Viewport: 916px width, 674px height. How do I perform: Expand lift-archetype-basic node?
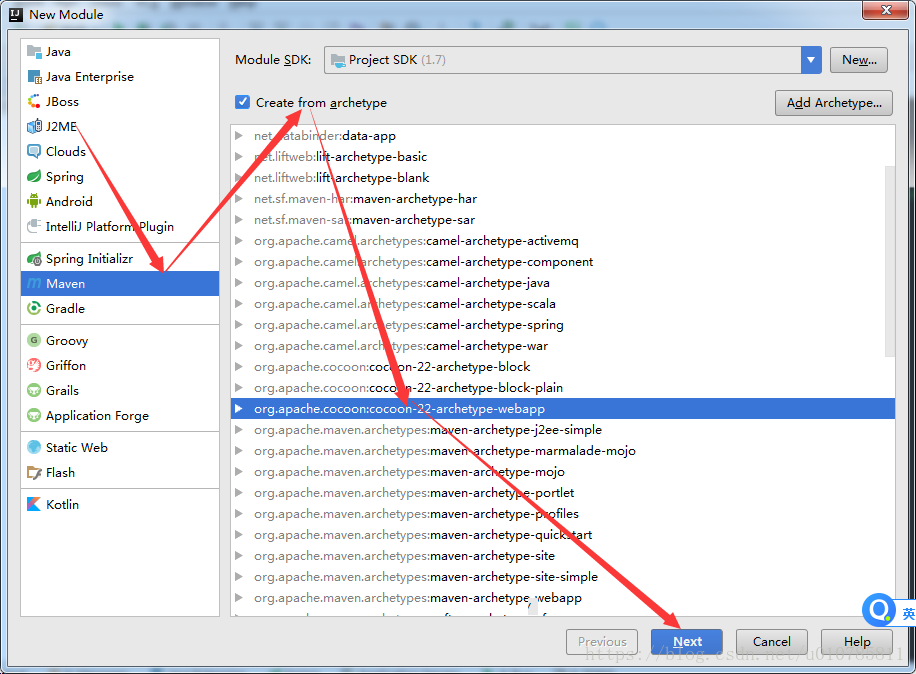point(239,157)
